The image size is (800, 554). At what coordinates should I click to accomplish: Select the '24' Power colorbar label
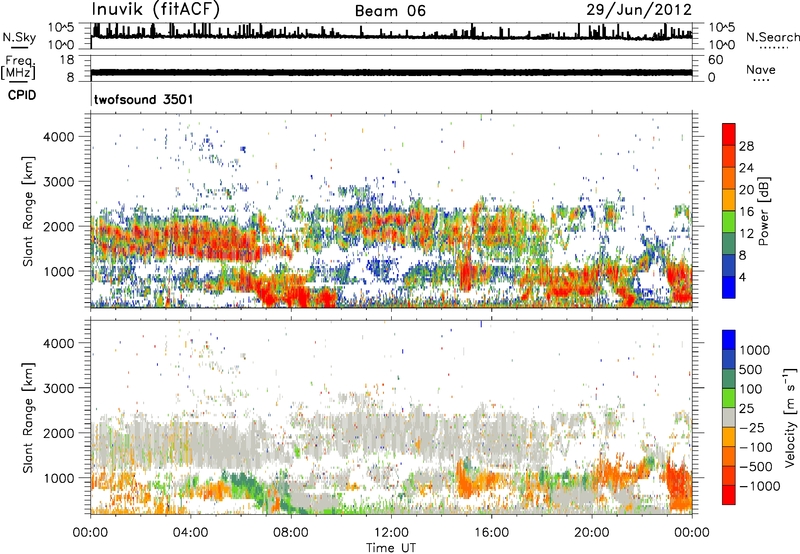tap(746, 168)
